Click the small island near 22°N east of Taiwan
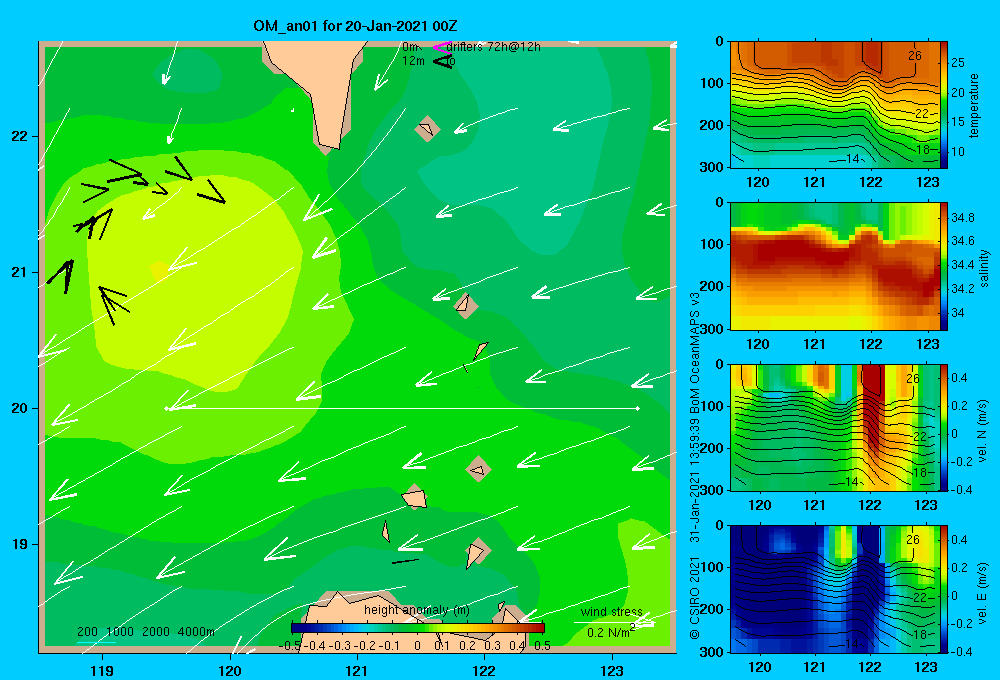The height and width of the screenshot is (680, 1000). (427, 129)
